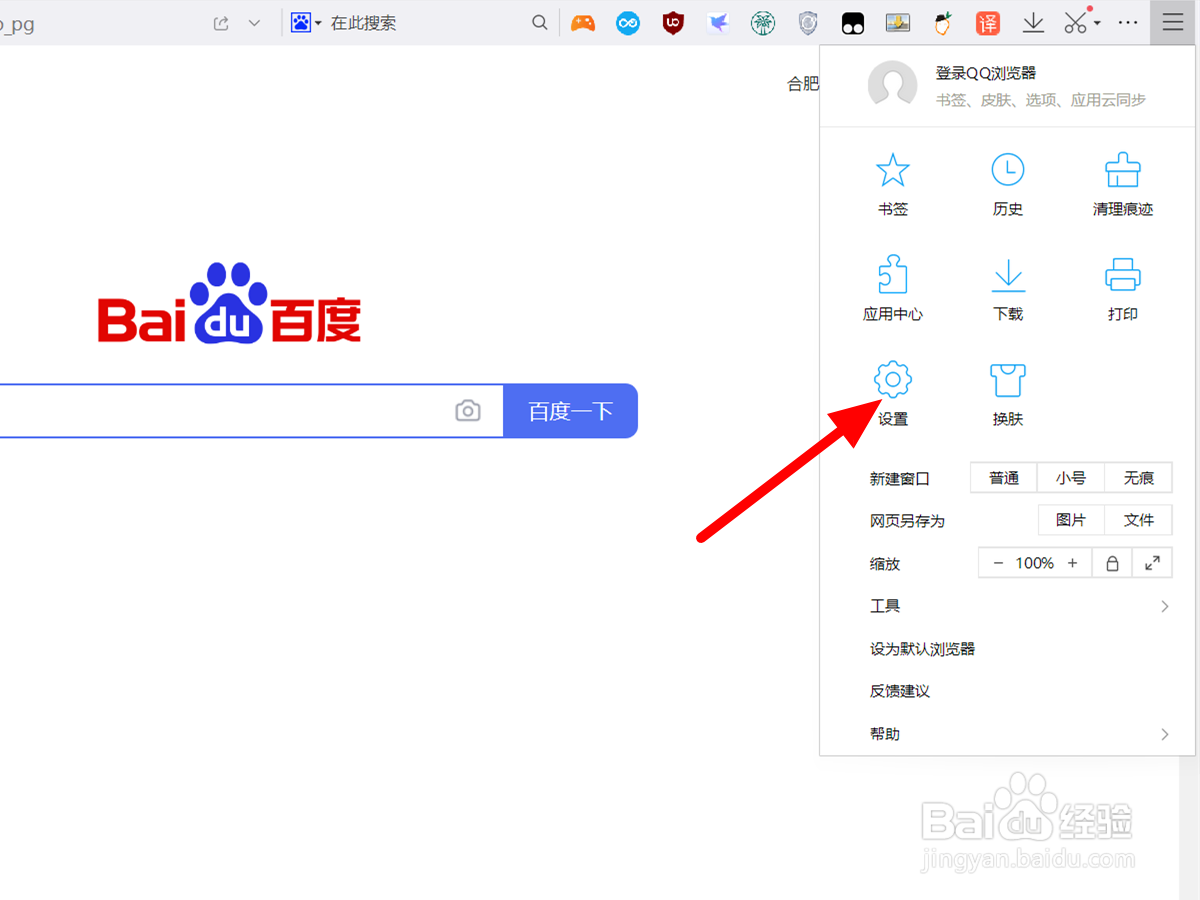Image resolution: width=1200 pixels, height=900 pixels.
Task: Click the grey shield badge extension icon
Action: [808, 23]
